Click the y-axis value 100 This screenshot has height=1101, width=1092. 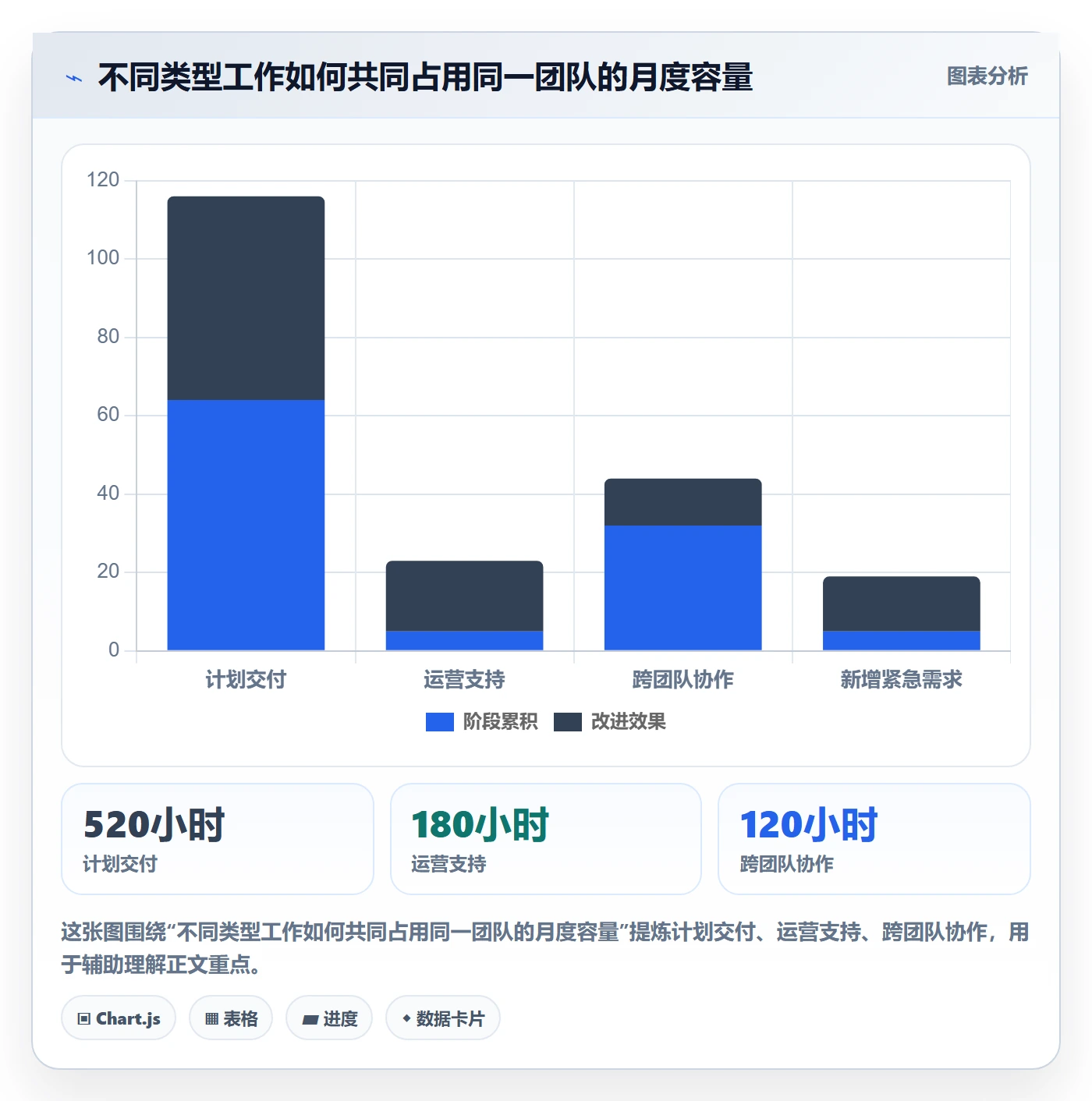tap(103, 258)
